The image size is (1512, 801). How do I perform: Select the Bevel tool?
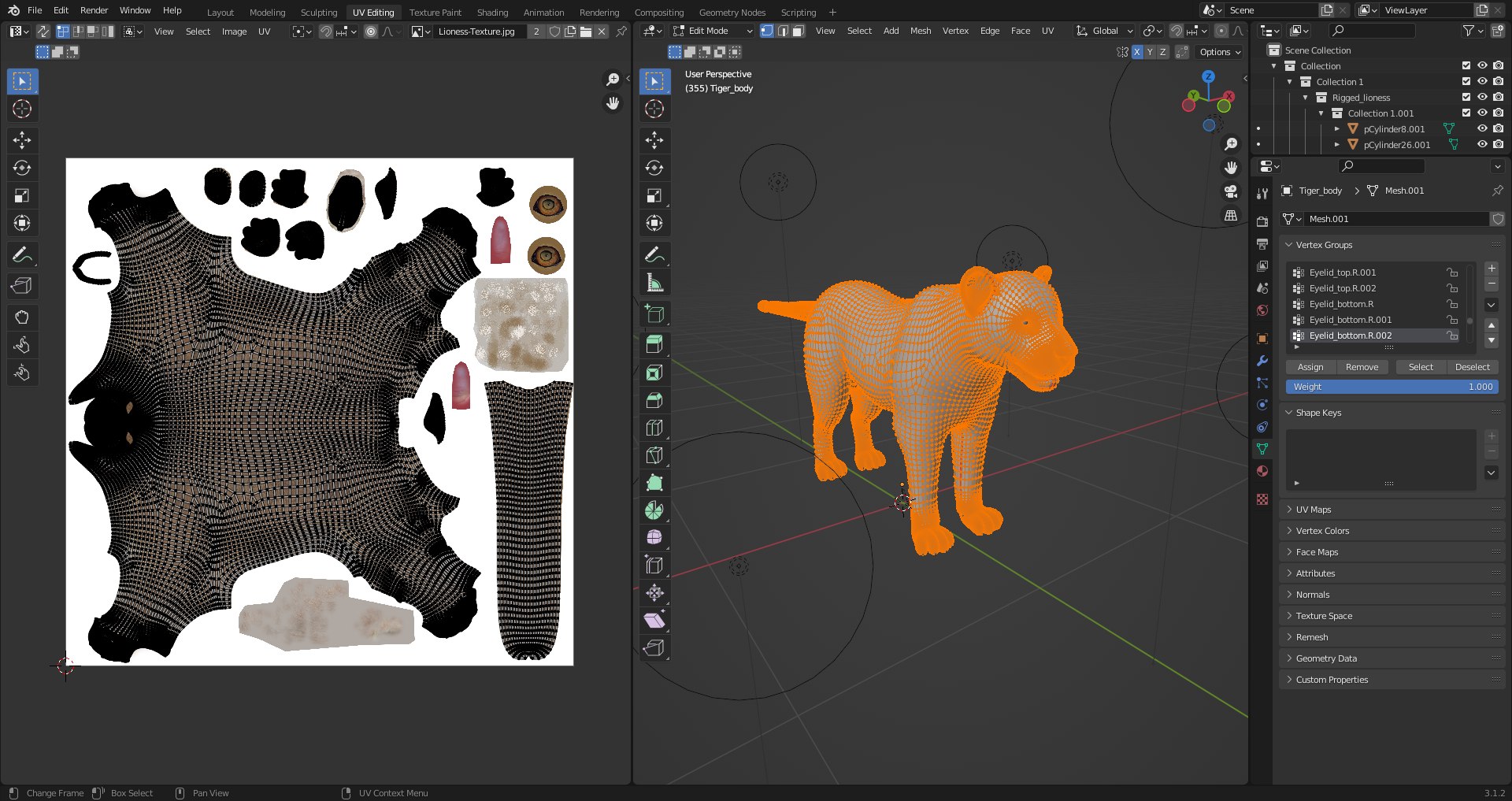(x=654, y=400)
